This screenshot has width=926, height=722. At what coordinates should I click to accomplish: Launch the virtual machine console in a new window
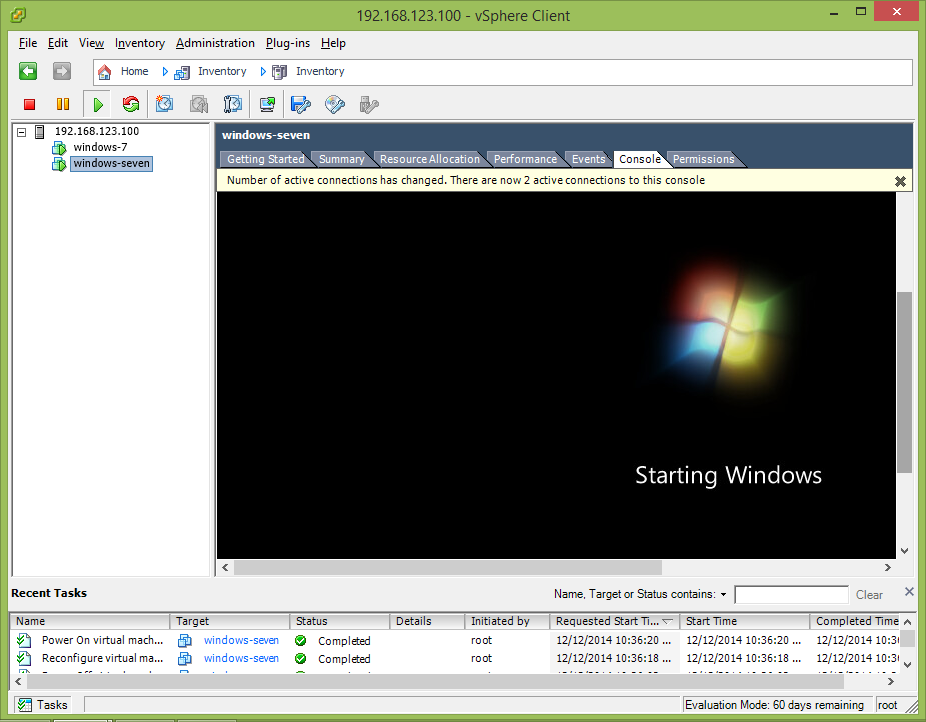pos(268,104)
